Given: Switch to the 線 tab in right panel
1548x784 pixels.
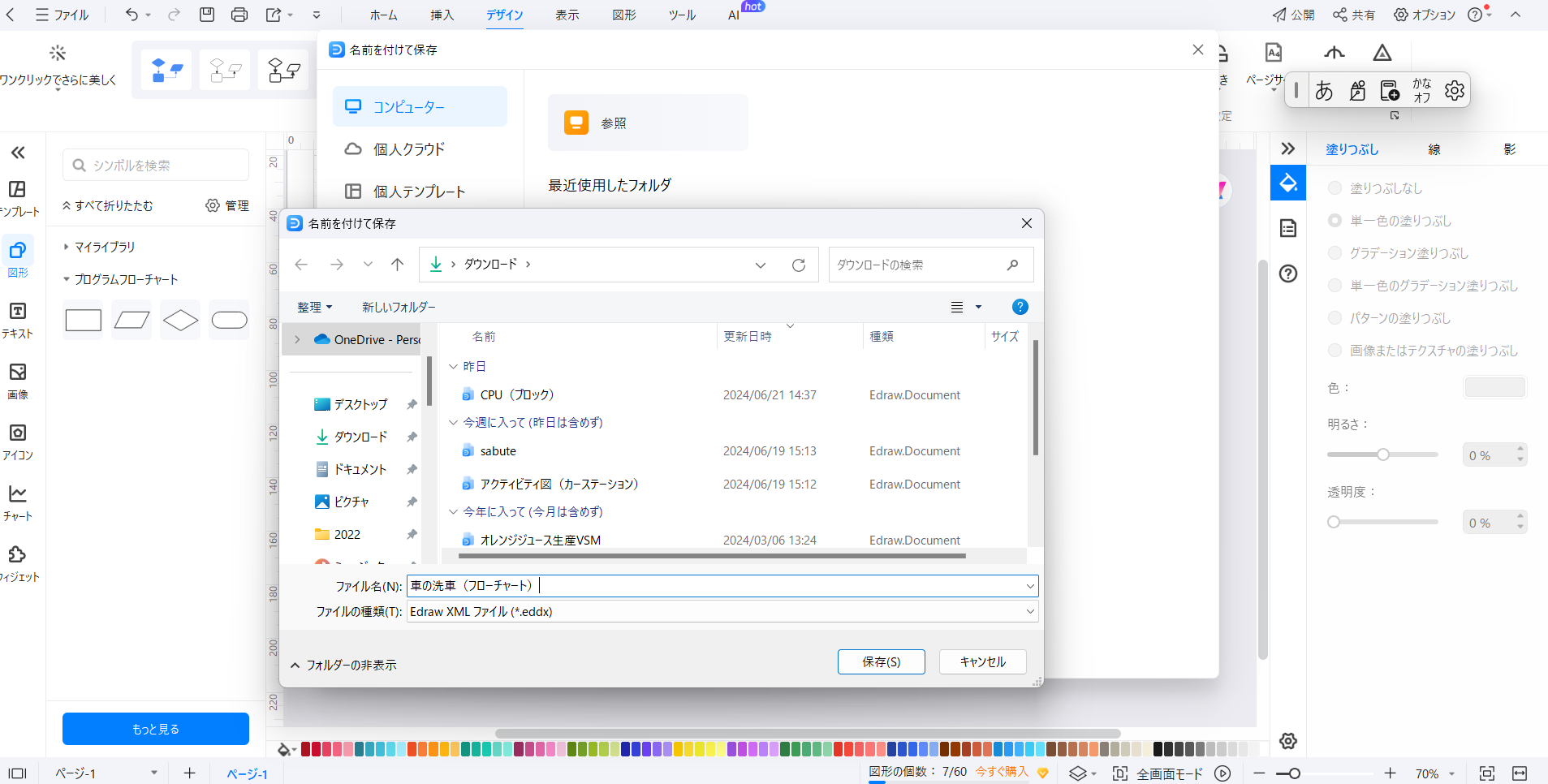Looking at the screenshot, I should 1434,149.
